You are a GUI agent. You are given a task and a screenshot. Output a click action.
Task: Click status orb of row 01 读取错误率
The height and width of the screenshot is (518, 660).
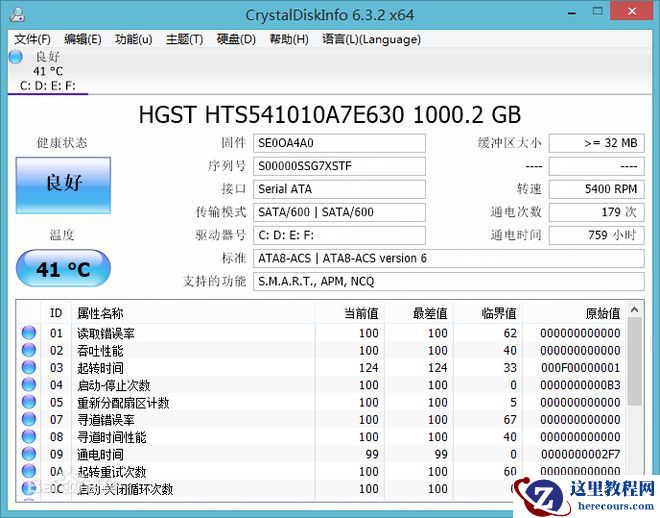tap(29, 333)
